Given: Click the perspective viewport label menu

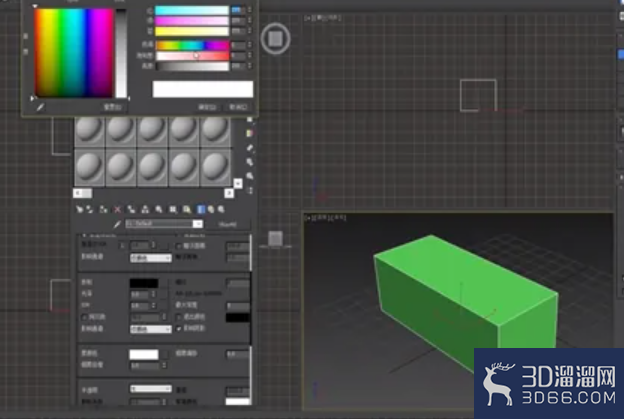Looking at the screenshot, I should [325, 218].
